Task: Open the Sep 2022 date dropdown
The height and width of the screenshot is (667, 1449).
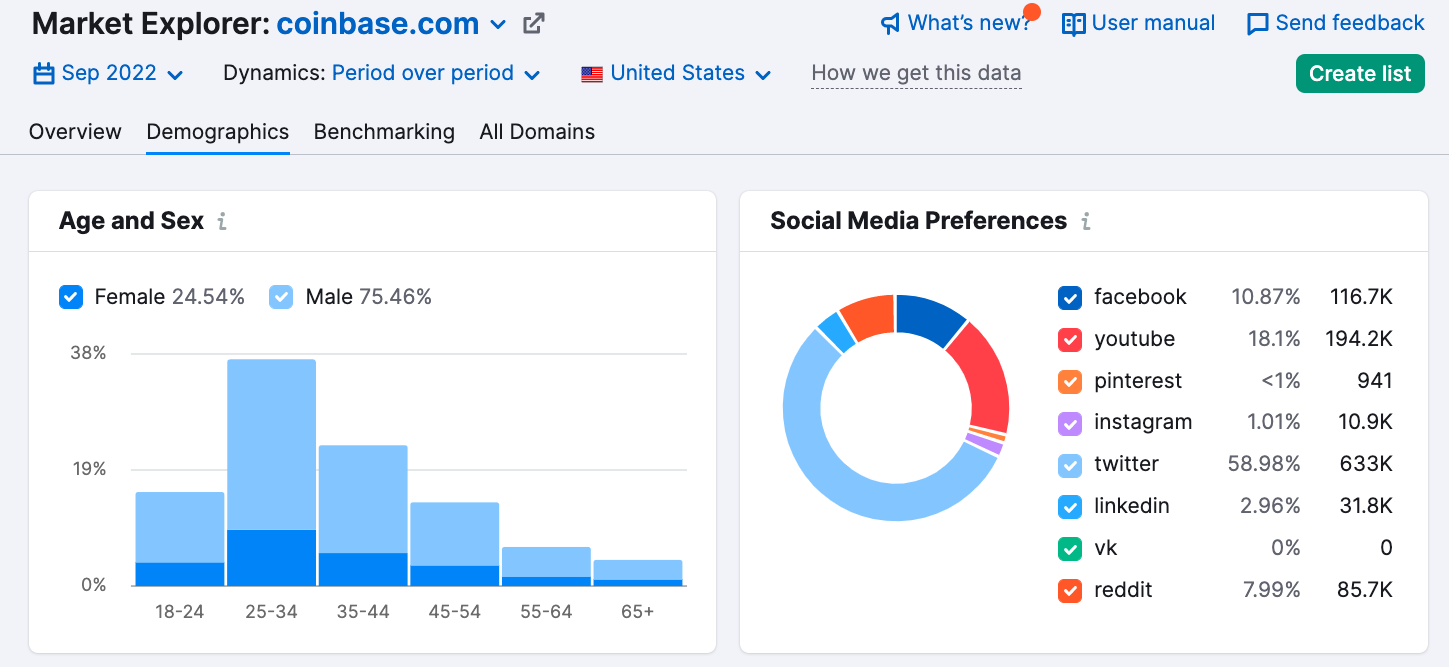Action: [x=109, y=73]
